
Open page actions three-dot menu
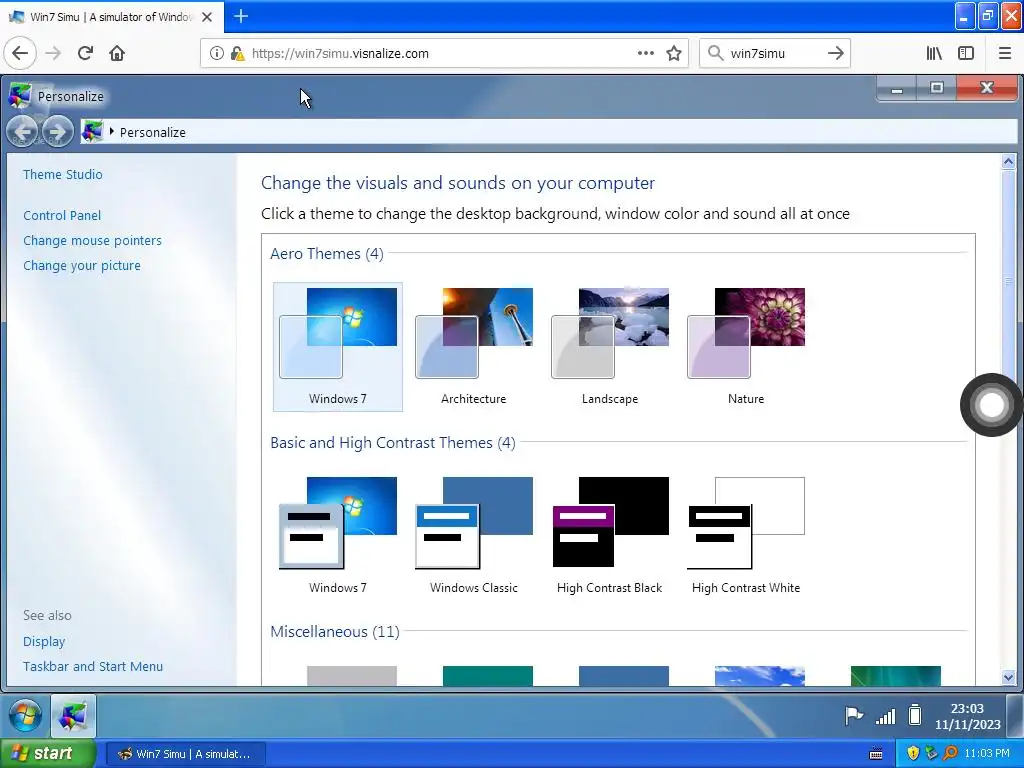point(645,54)
